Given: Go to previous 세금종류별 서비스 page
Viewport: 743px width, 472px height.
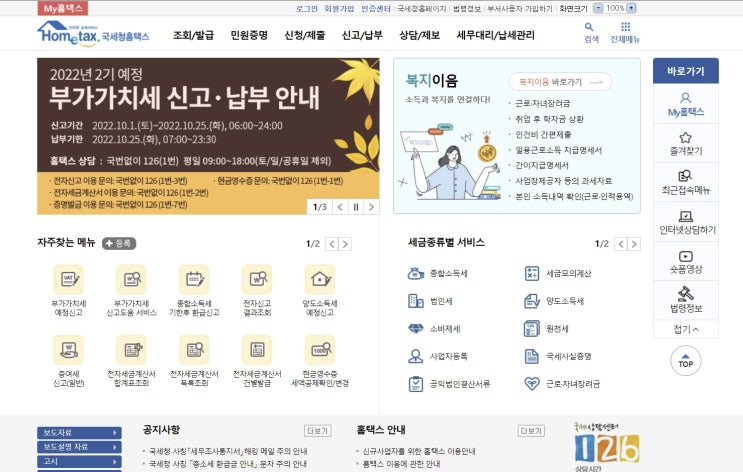Looking at the screenshot, I should [x=621, y=244].
